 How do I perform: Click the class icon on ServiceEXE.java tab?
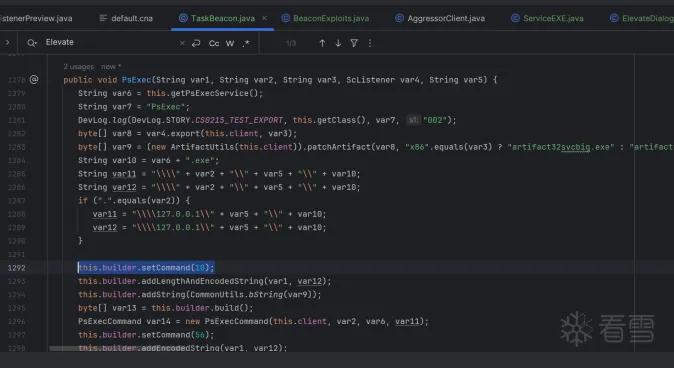pyautogui.click(x=515, y=18)
